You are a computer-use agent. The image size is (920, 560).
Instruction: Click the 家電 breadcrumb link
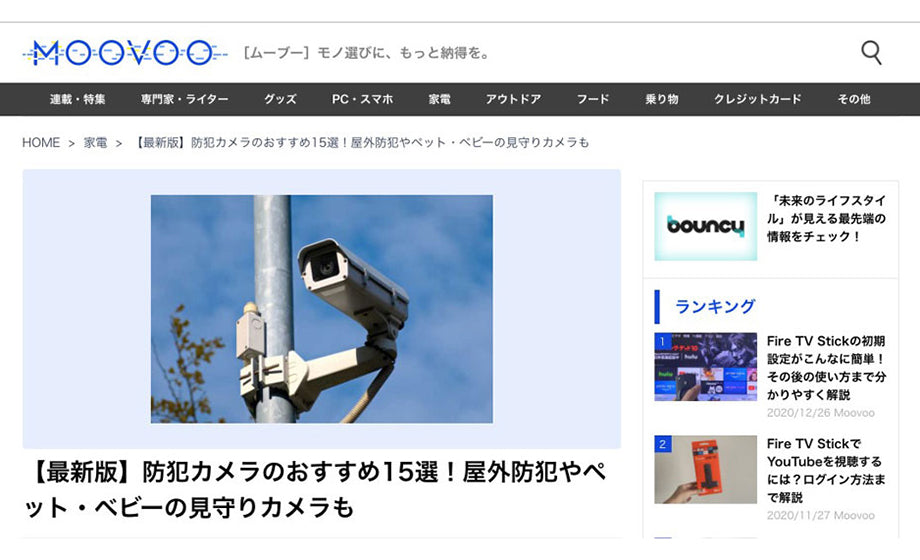click(95, 143)
